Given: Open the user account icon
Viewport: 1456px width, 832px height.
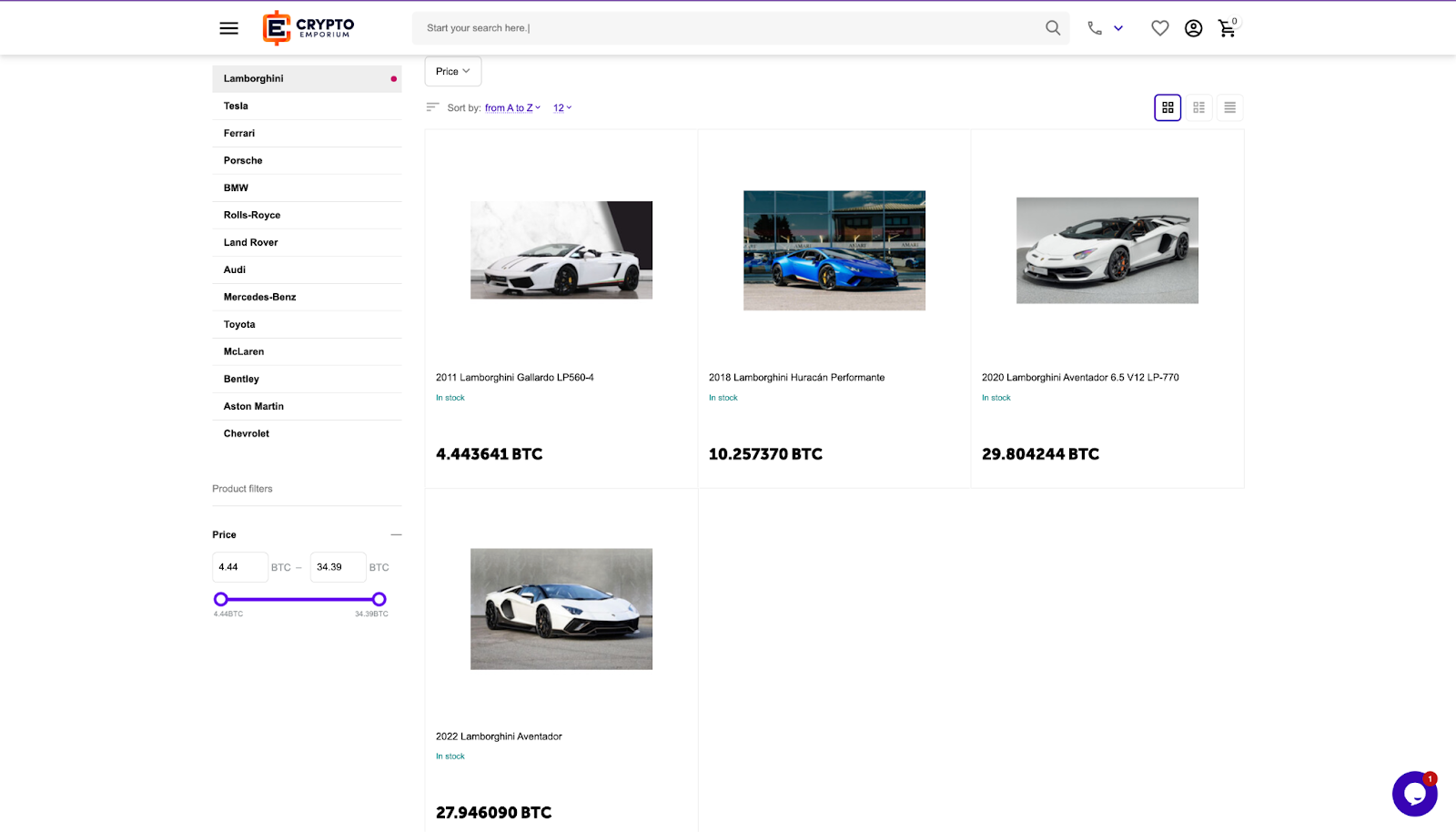Looking at the screenshot, I should click(x=1193, y=28).
